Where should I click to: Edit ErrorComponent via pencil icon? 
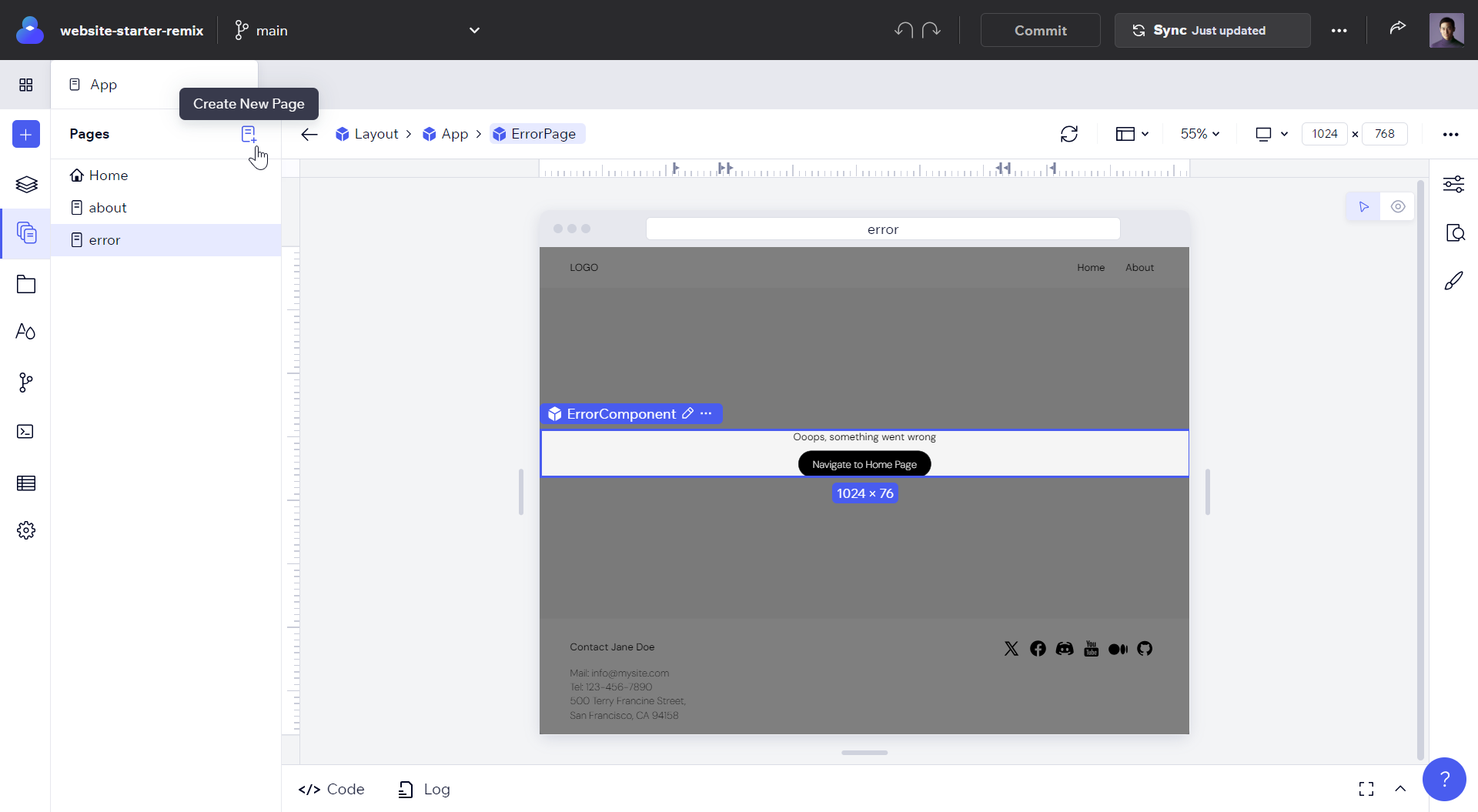688,413
